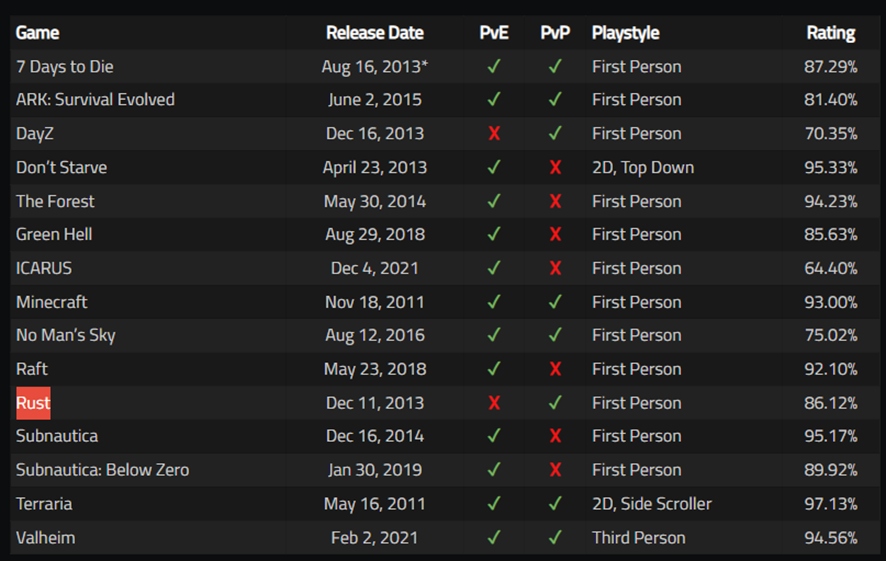This screenshot has height=561, width=886.
Task: Click Valheim's Third Person playstyle cell
Action: click(x=639, y=537)
